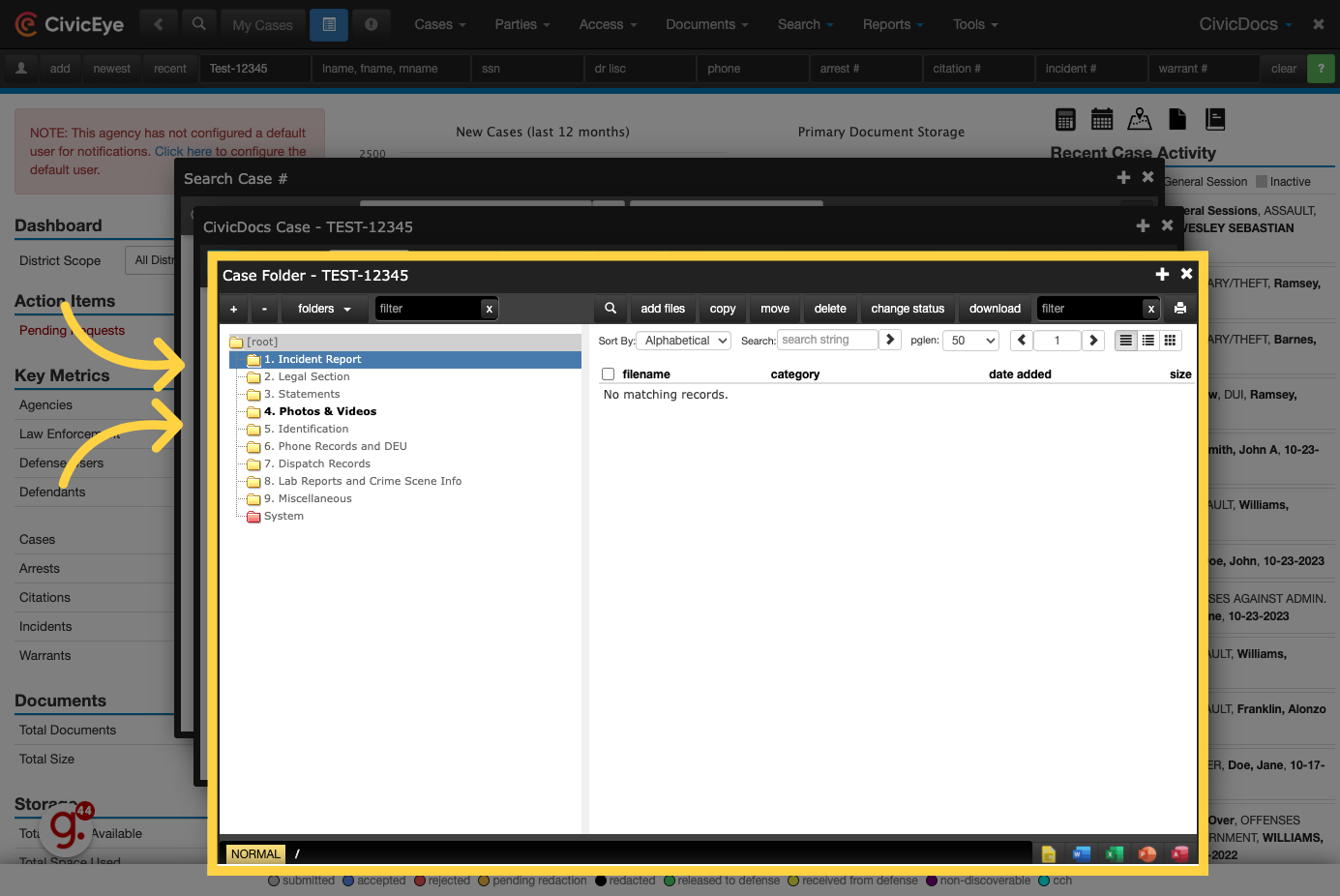Switch to grid thumbnail view icon
This screenshot has height=896, width=1340.
tap(1170, 341)
